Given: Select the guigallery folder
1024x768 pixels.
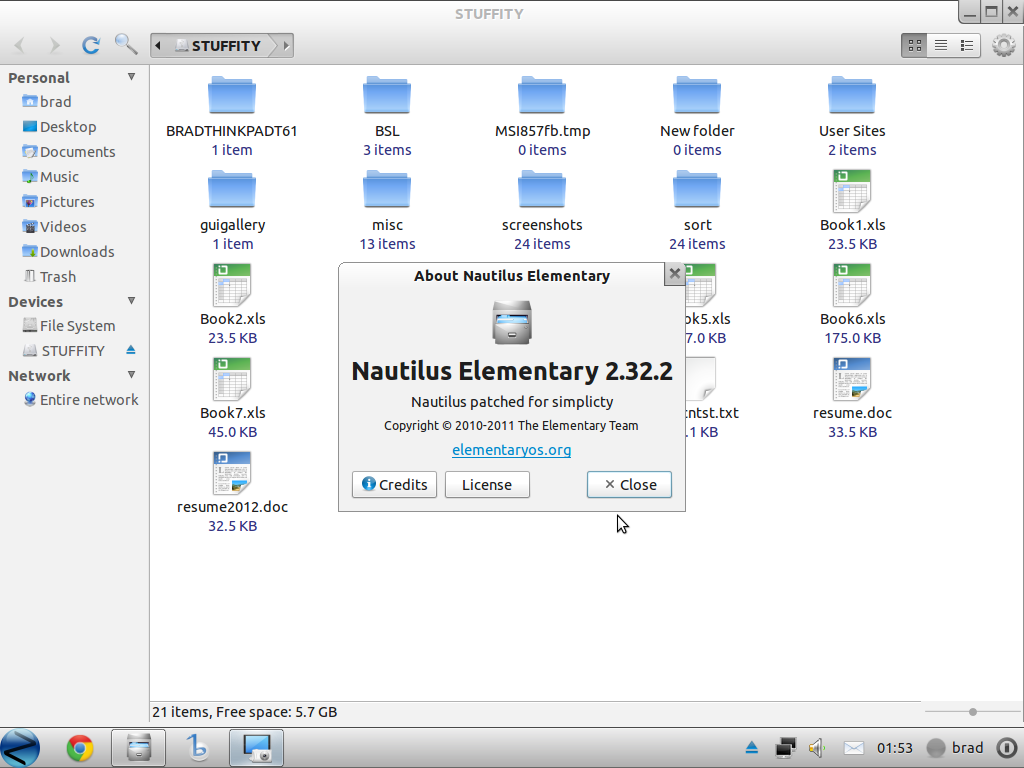Looking at the screenshot, I should pyautogui.click(x=232, y=190).
